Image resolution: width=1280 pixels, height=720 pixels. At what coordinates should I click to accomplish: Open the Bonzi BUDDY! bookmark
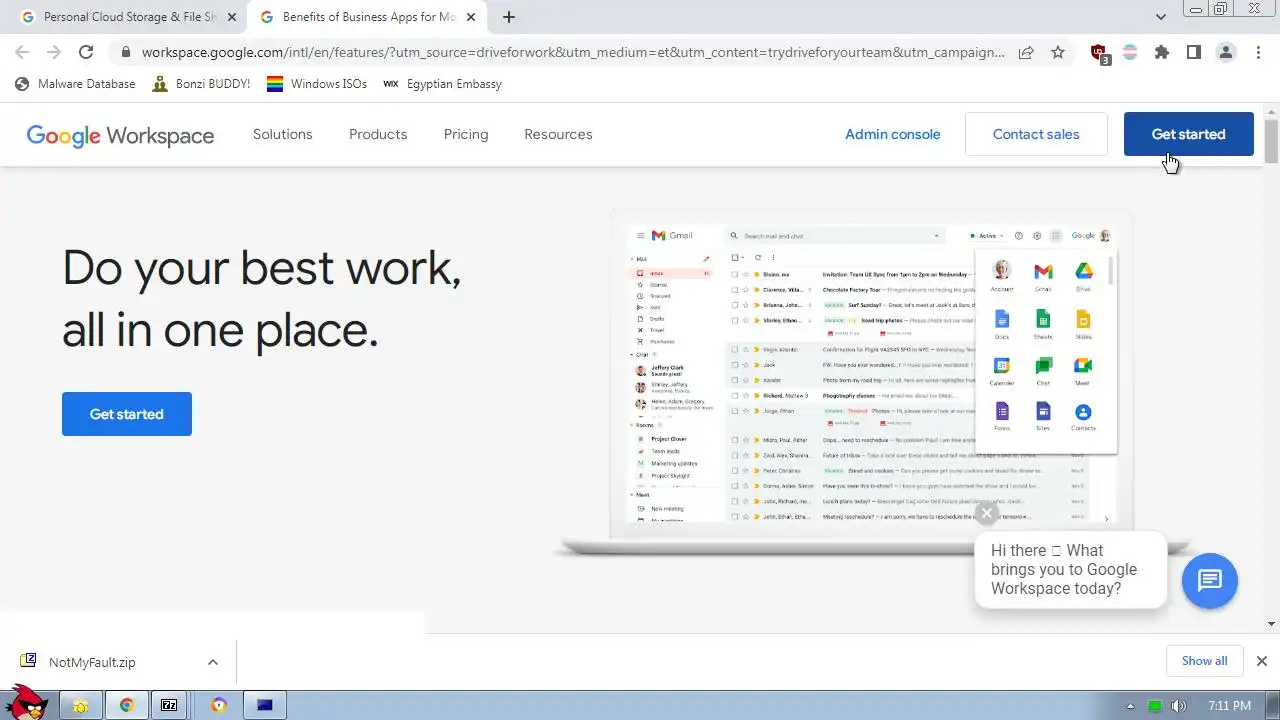tap(201, 84)
